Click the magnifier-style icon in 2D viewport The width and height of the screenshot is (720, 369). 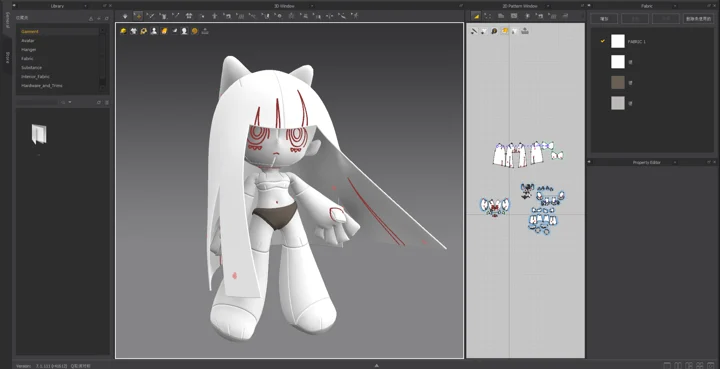tap(494, 31)
